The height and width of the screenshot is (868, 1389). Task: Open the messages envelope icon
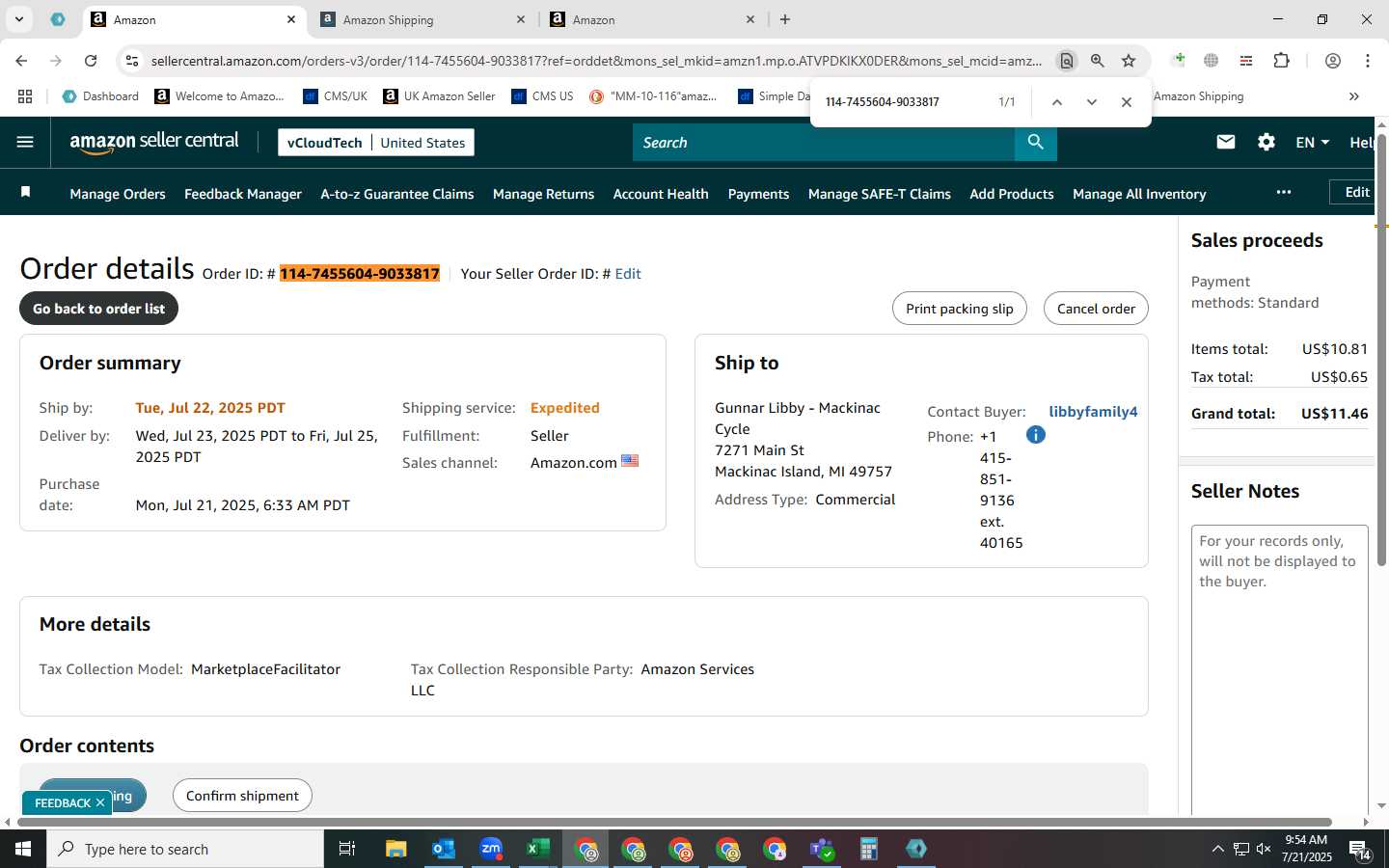(1226, 142)
